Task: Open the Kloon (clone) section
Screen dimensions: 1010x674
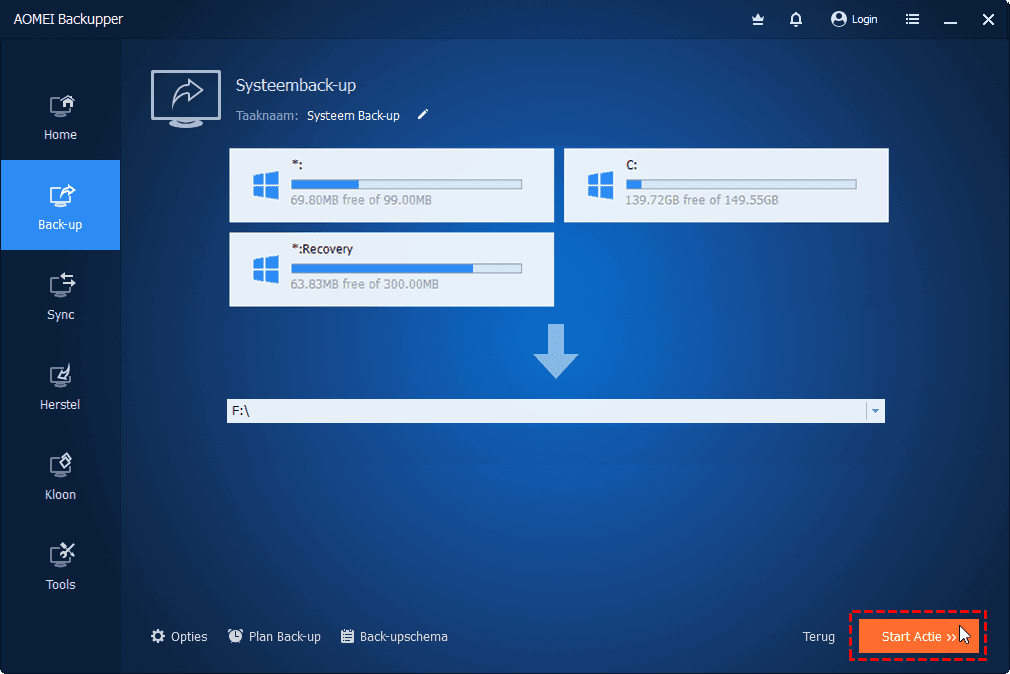Action: pos(60,476)
